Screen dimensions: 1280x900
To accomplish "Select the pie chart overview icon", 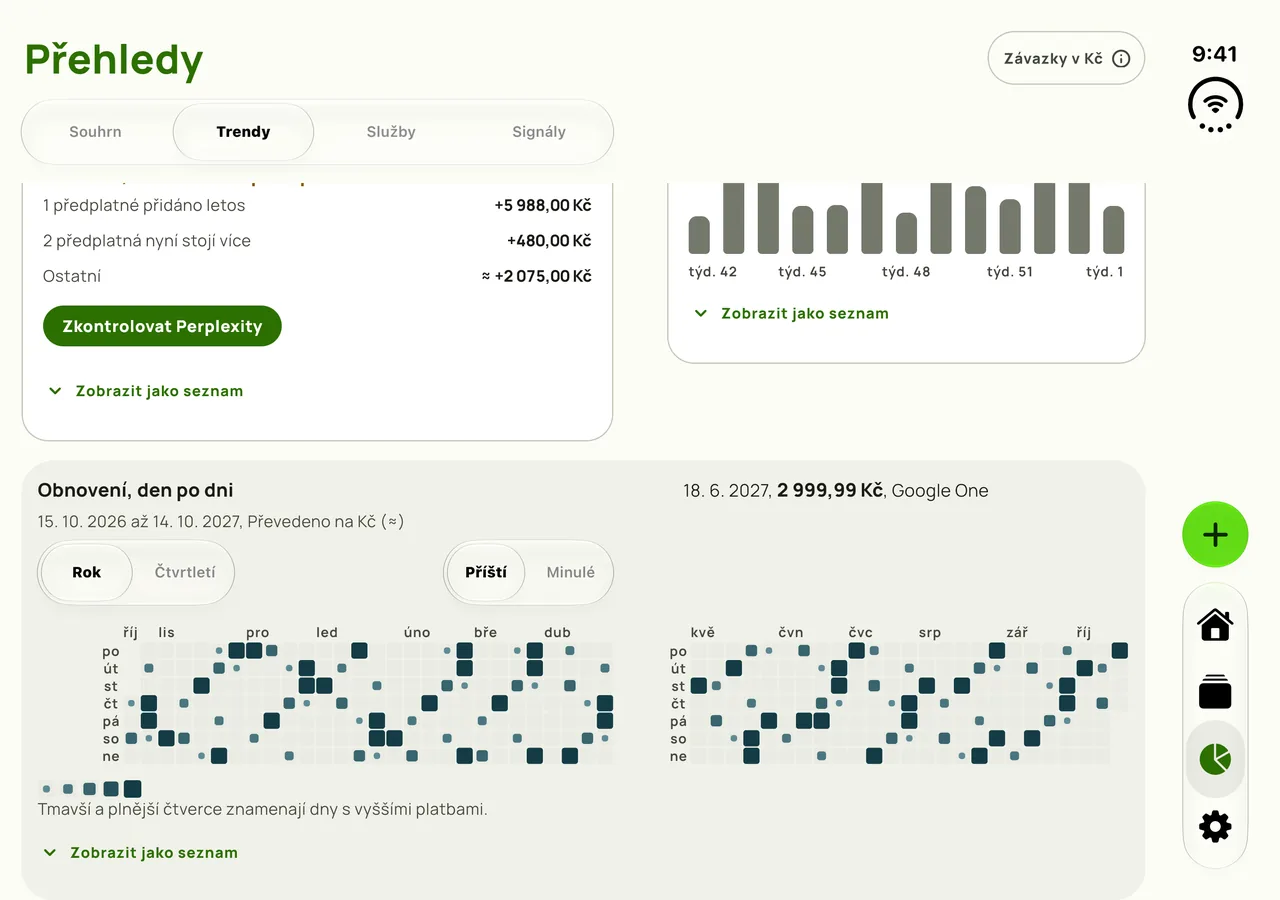I will pyautogui.click(x=1215, y=759).
